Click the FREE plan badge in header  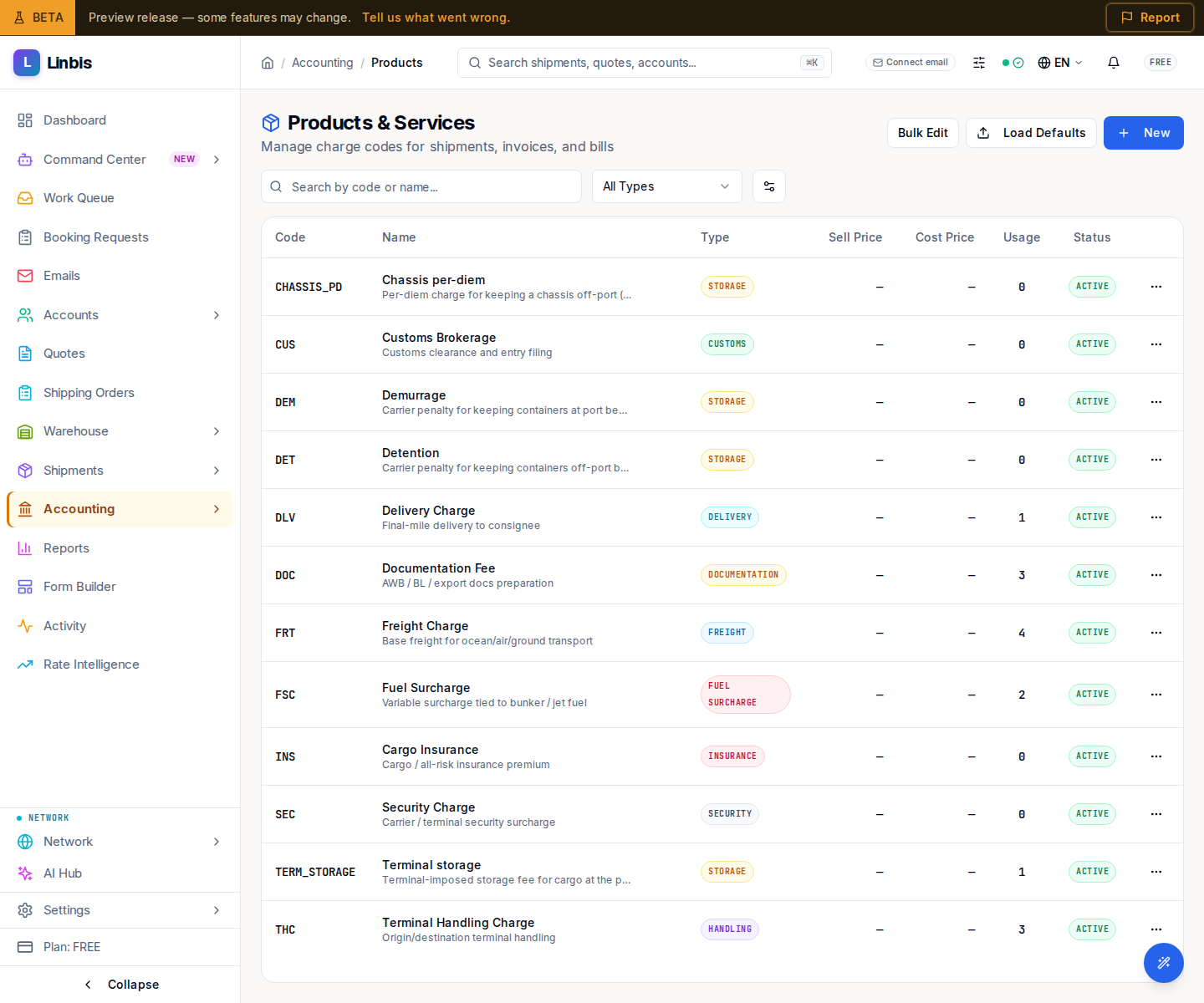(x=1161, y=63)
